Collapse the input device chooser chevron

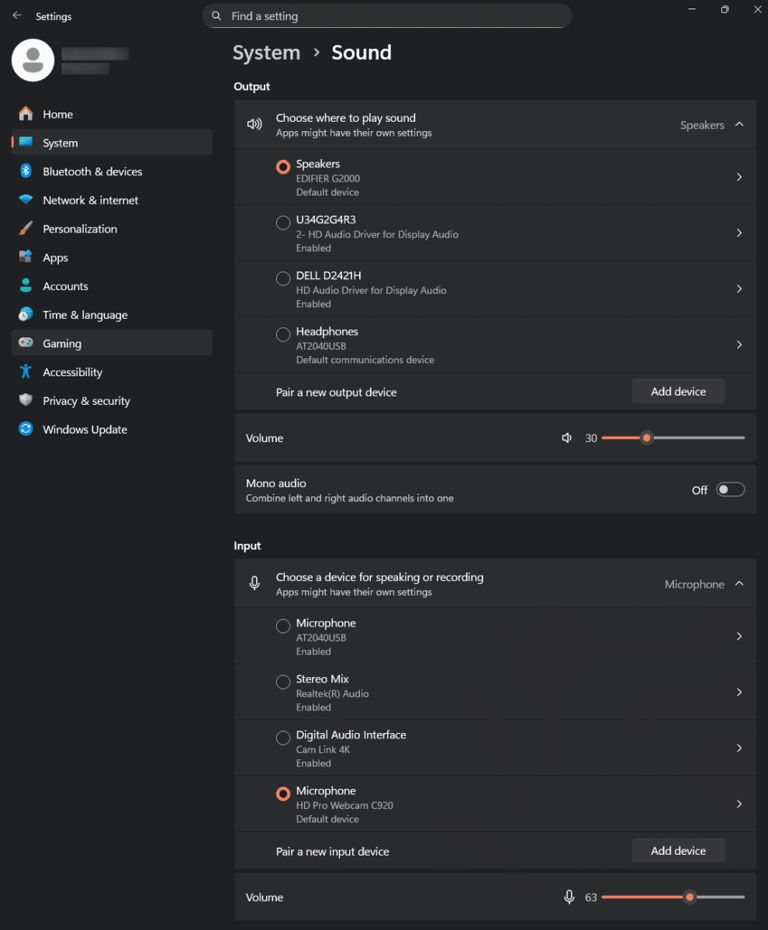[739, 583]
